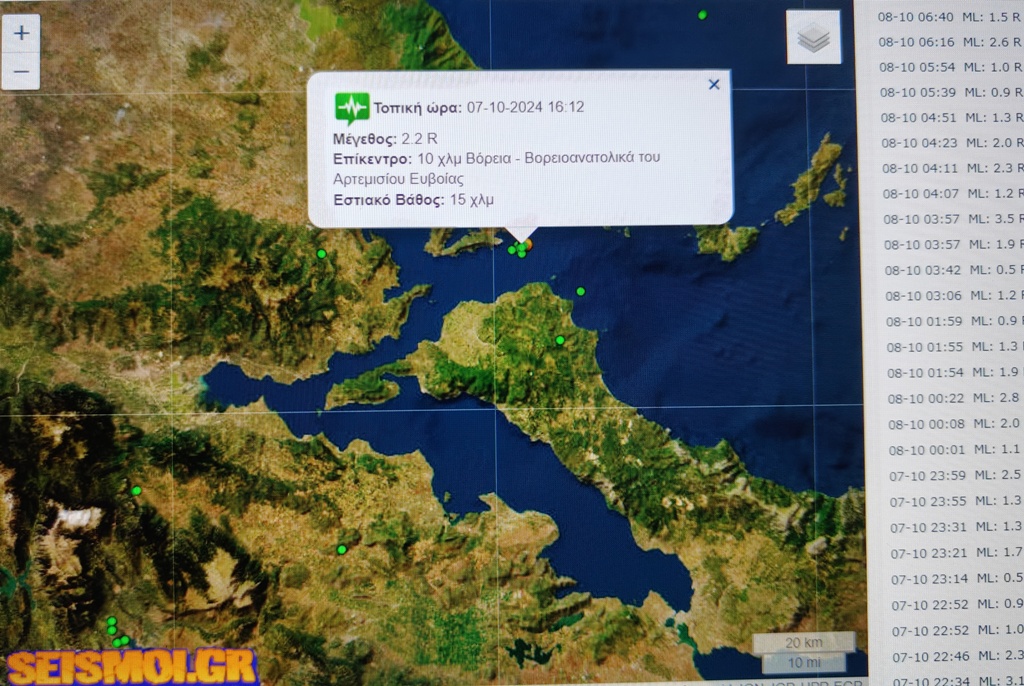Viewport: 1024px width, 686px height.
Task: Zoom in on the map
Action: (x=21, y=33)
